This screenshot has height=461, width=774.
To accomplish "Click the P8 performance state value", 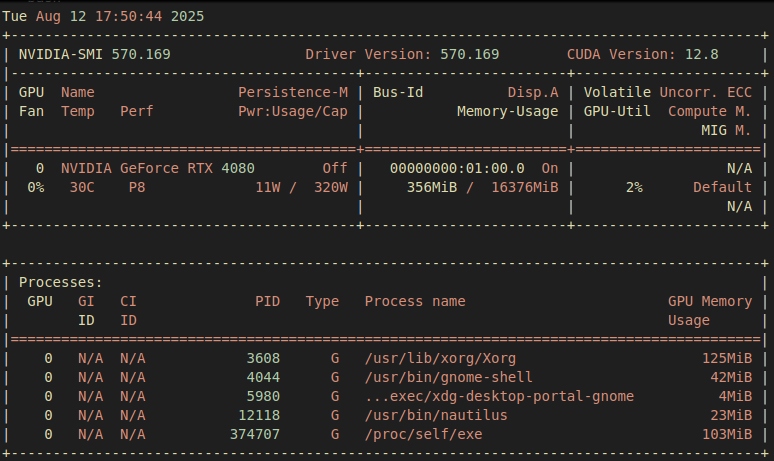I will click(136, 187).
